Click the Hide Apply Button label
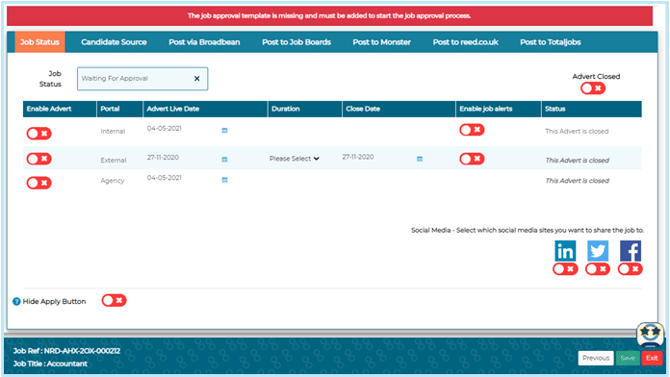Viewport: 670px width, 377px height. pos(54,301)
